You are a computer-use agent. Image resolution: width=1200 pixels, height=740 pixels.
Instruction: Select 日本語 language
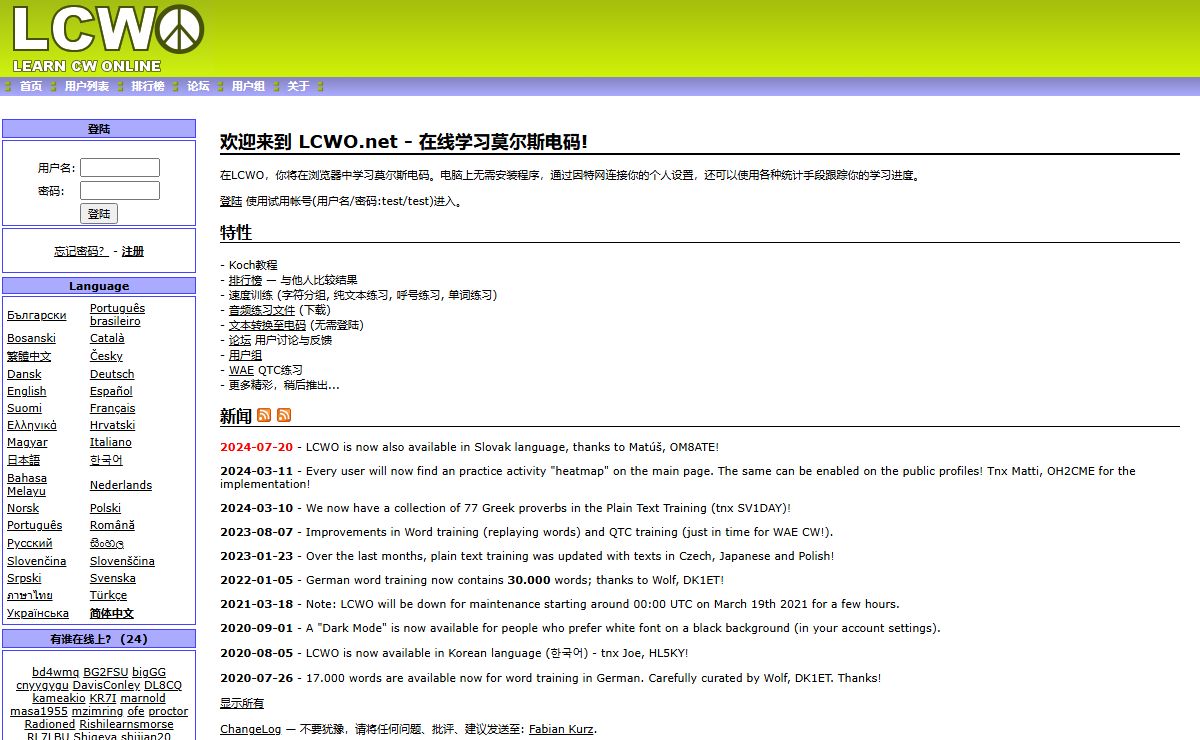(x=23, y=460)
